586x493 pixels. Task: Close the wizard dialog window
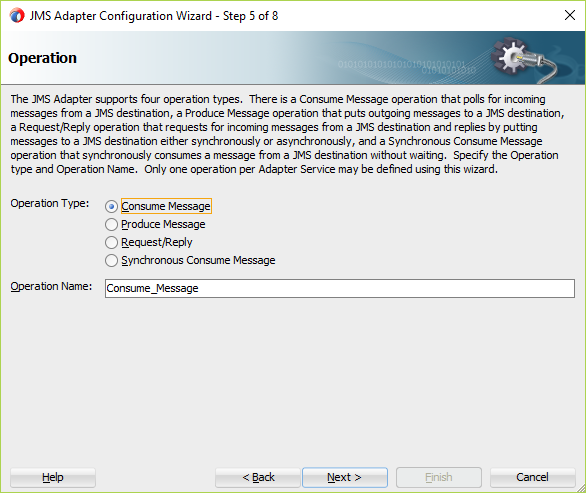570,15
